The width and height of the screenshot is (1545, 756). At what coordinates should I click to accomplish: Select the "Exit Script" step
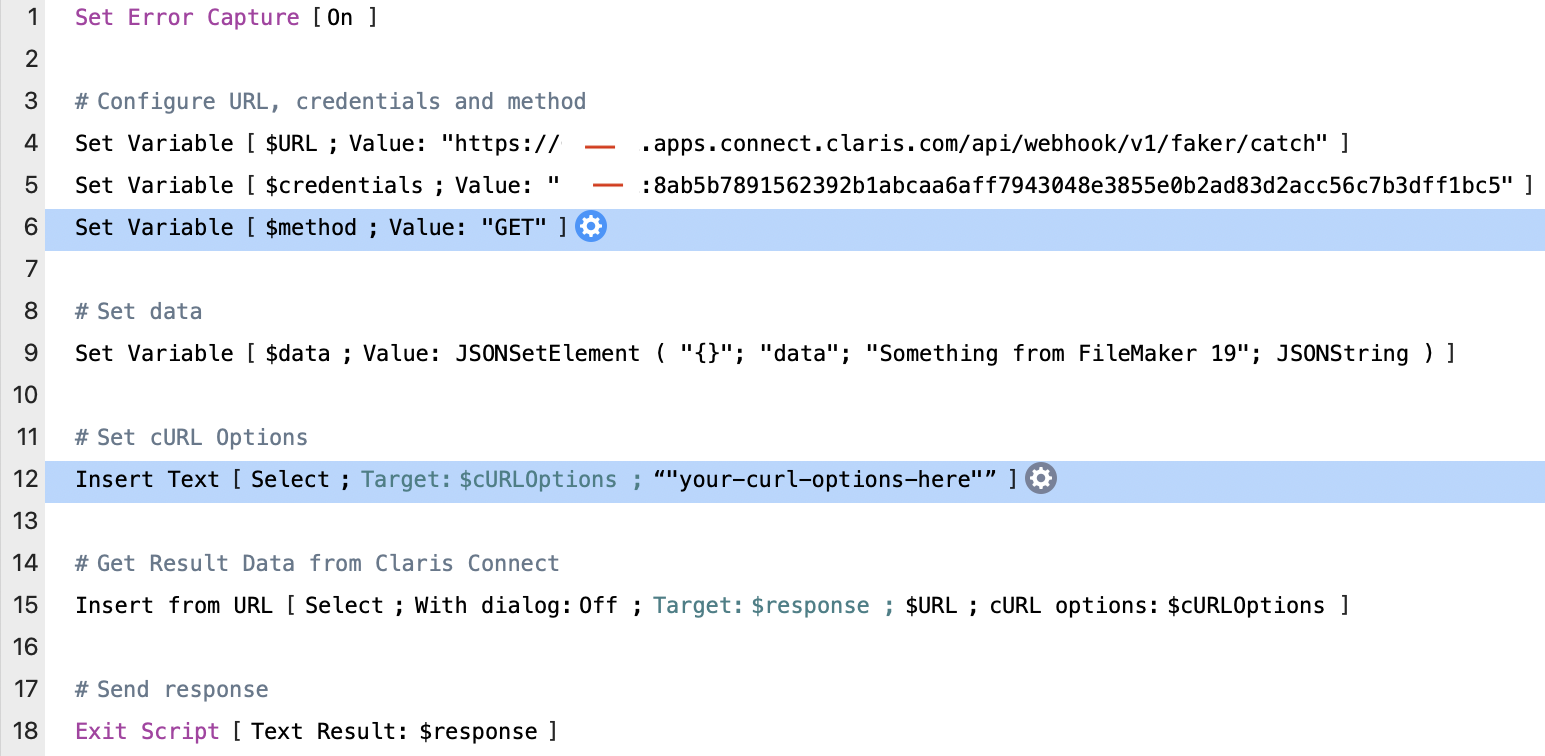(146, 730)
